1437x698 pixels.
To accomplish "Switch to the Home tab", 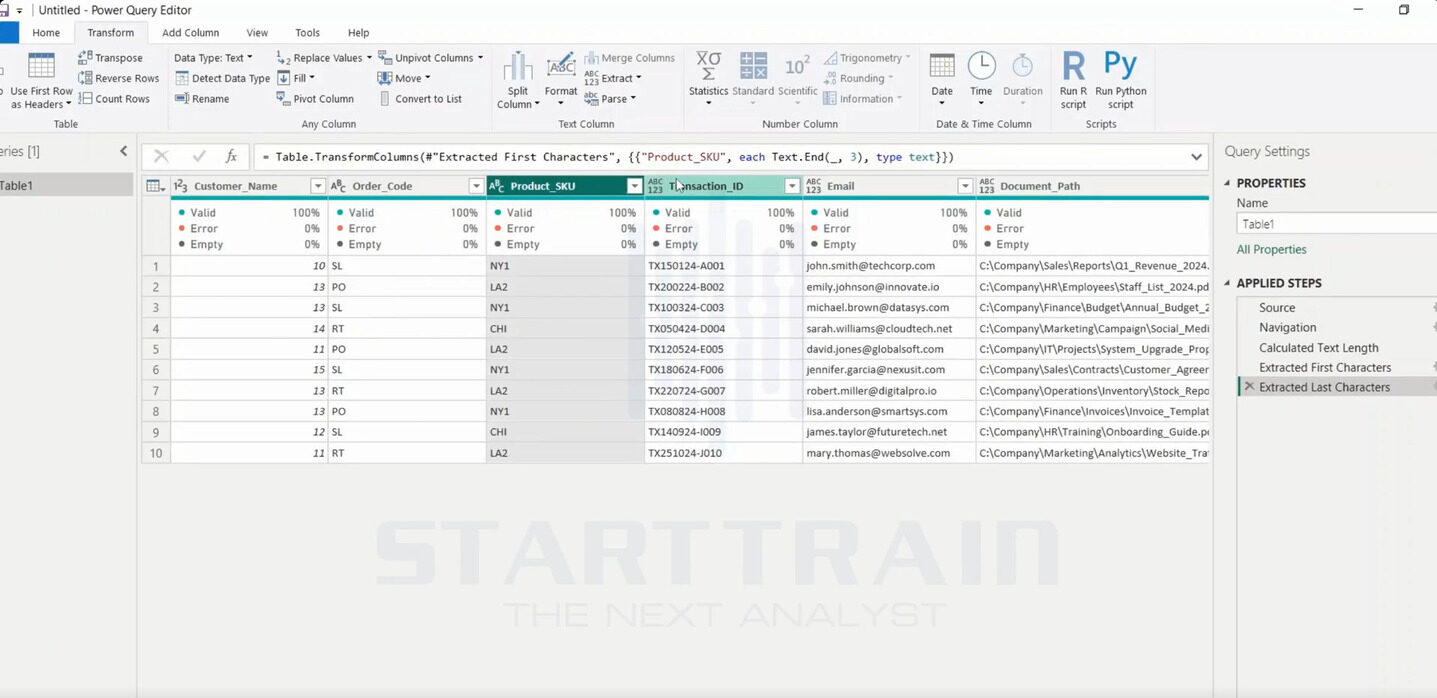I will tap(46, 32).
